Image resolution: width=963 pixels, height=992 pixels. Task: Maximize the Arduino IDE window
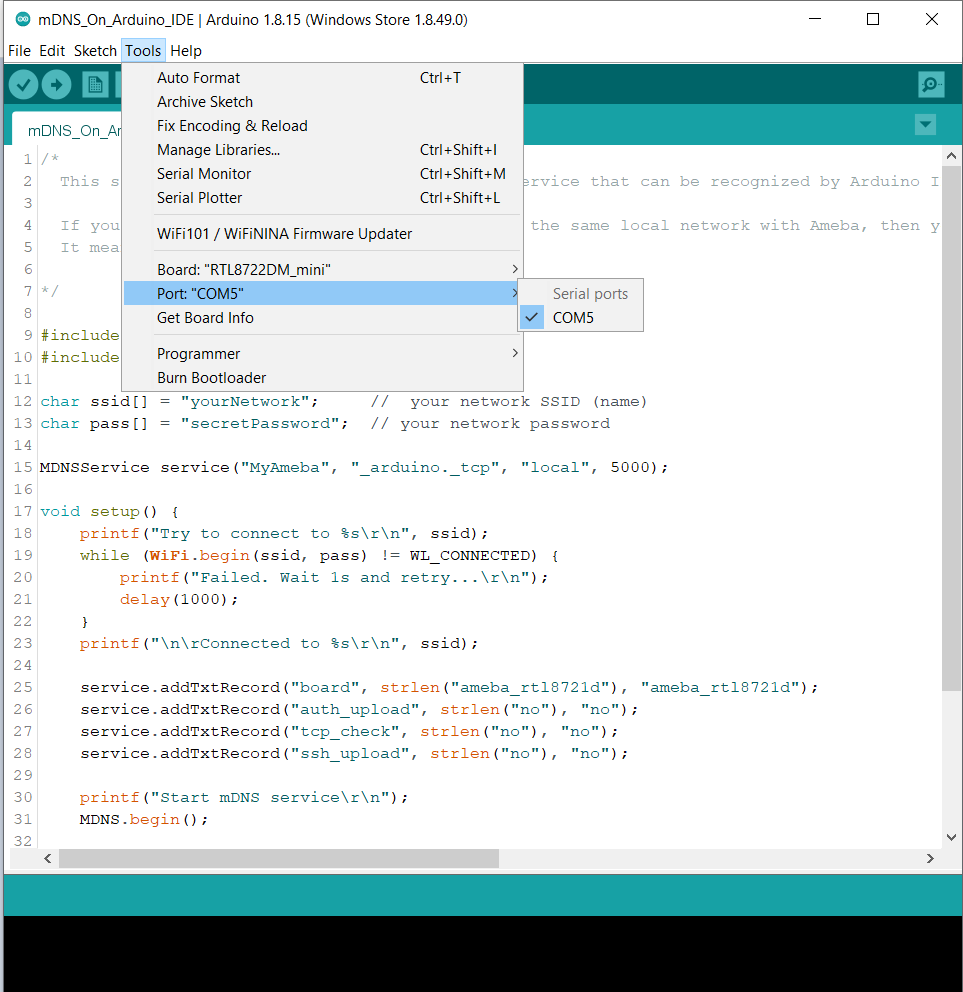pyautogui.click(x=873, y=20)
